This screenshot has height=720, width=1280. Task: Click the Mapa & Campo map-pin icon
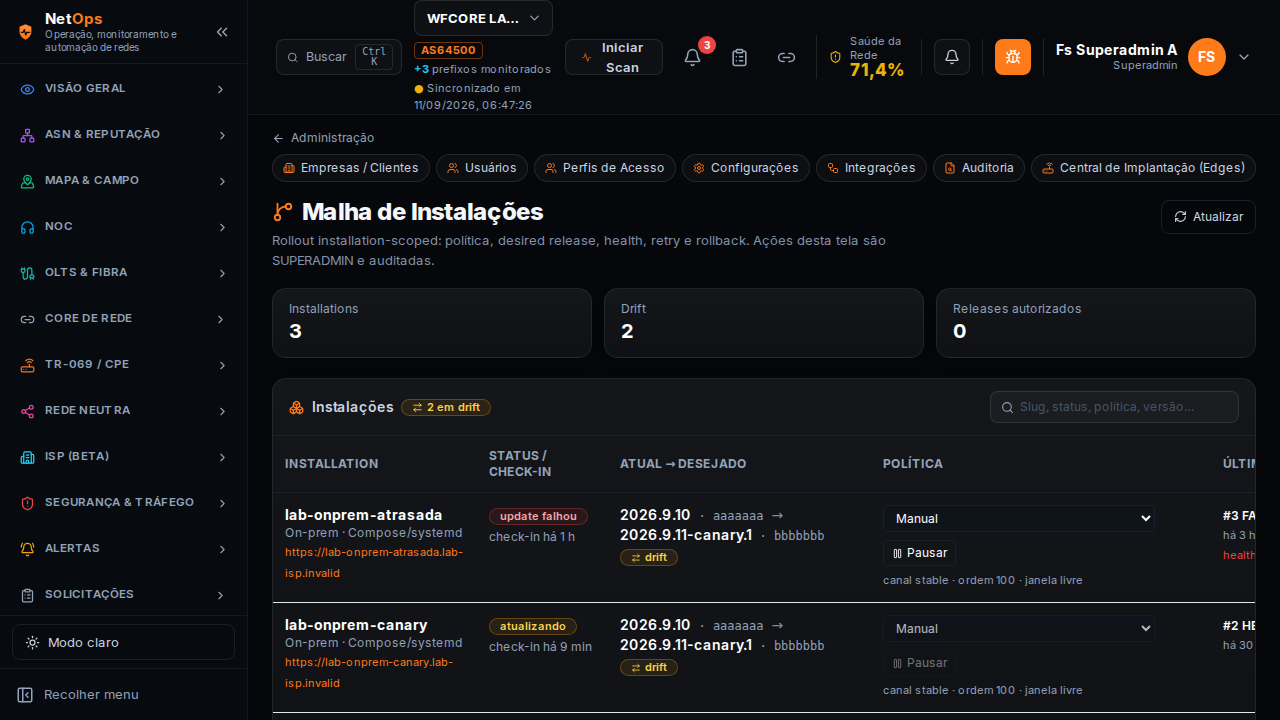pyautogui.click(x=28, y=181)
